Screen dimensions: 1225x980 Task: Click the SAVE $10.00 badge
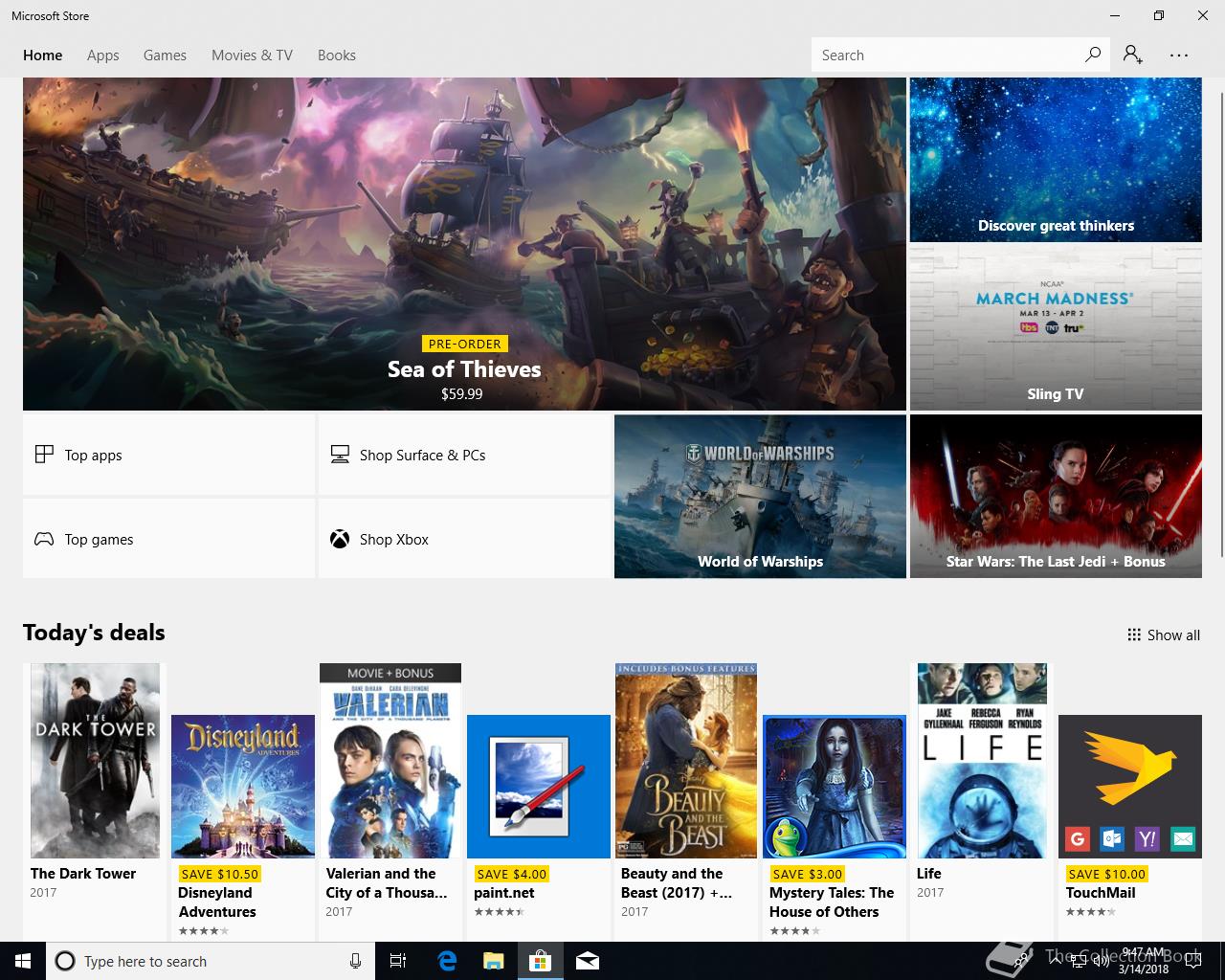tap(1107, 874)
